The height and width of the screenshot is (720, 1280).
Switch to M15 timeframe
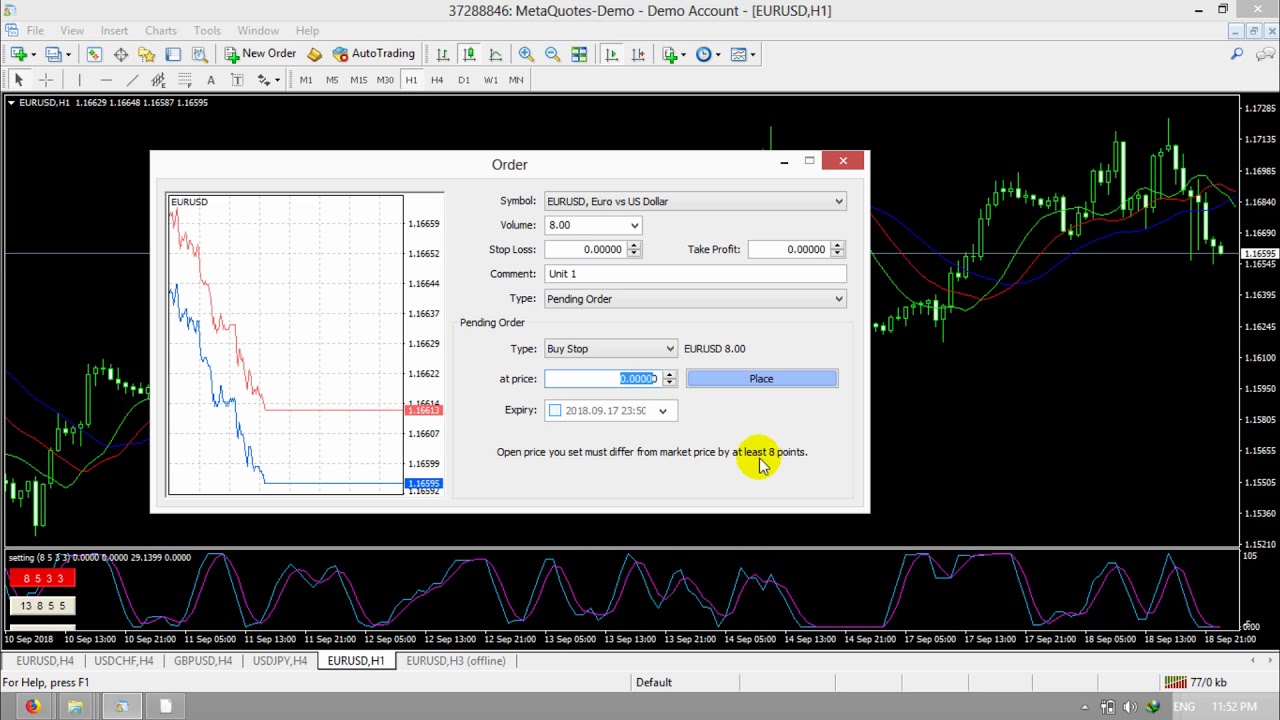(x=358, y=80)
